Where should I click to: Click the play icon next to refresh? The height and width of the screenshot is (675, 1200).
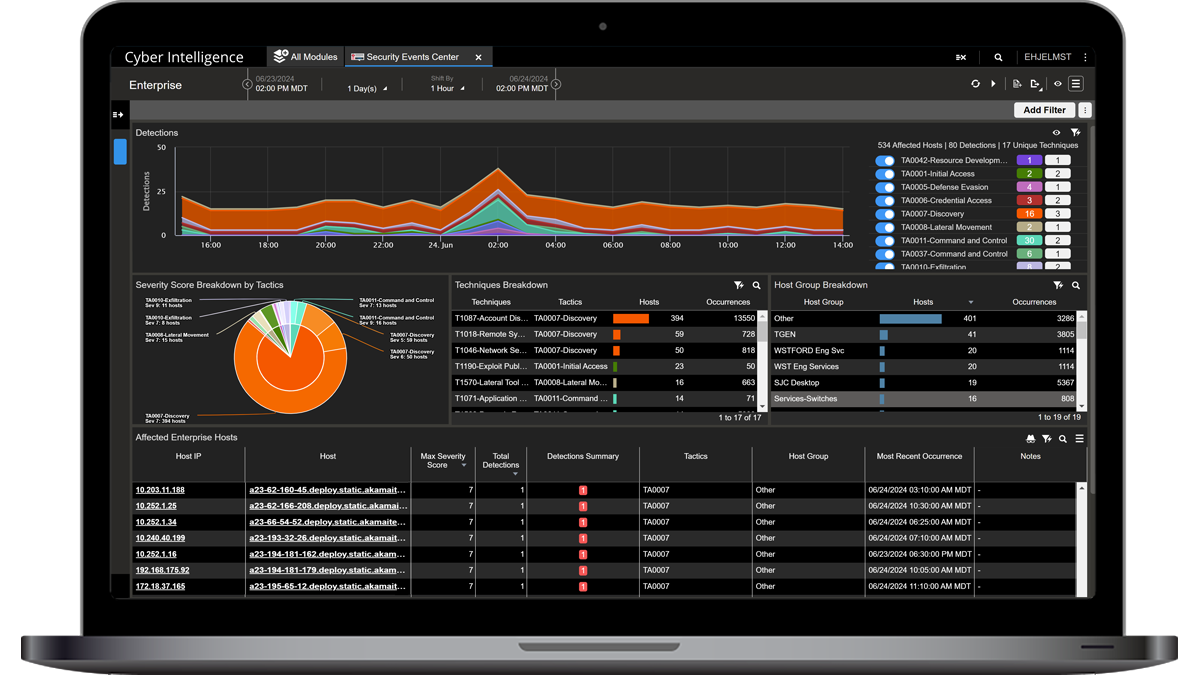click(993, 84)
